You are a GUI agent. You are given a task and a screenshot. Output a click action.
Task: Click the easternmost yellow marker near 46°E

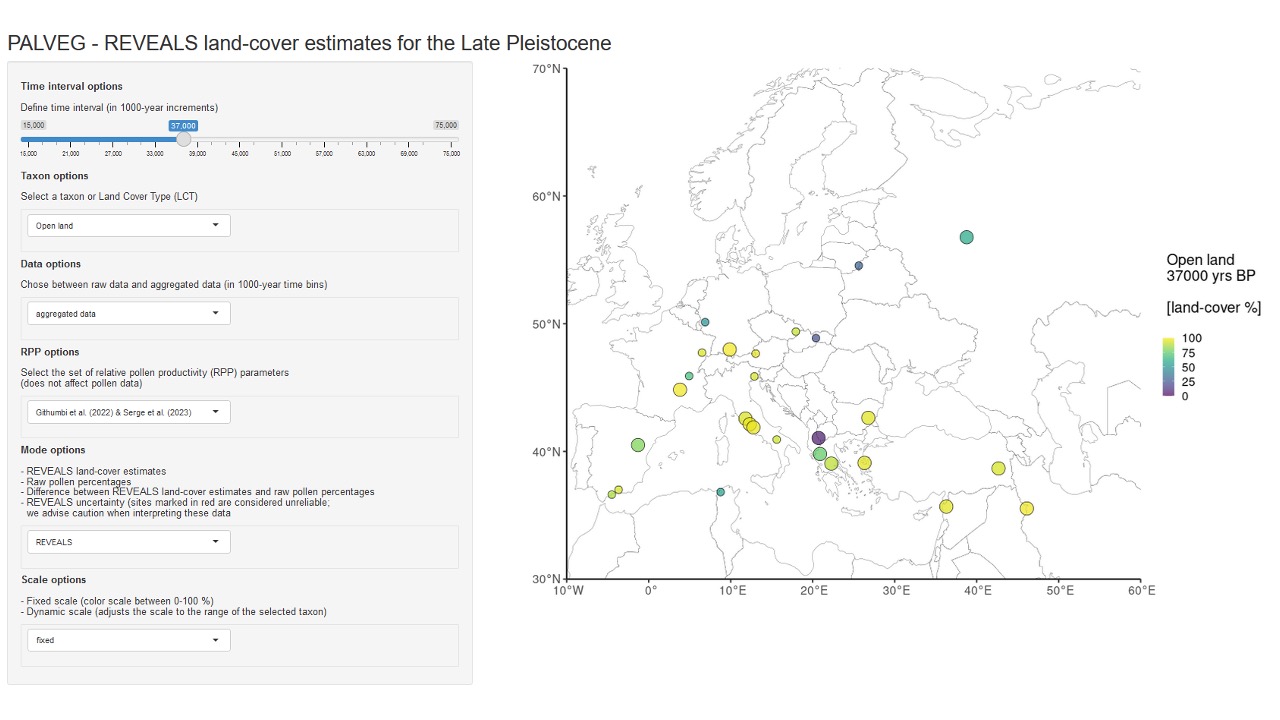tap(1026, 509)
